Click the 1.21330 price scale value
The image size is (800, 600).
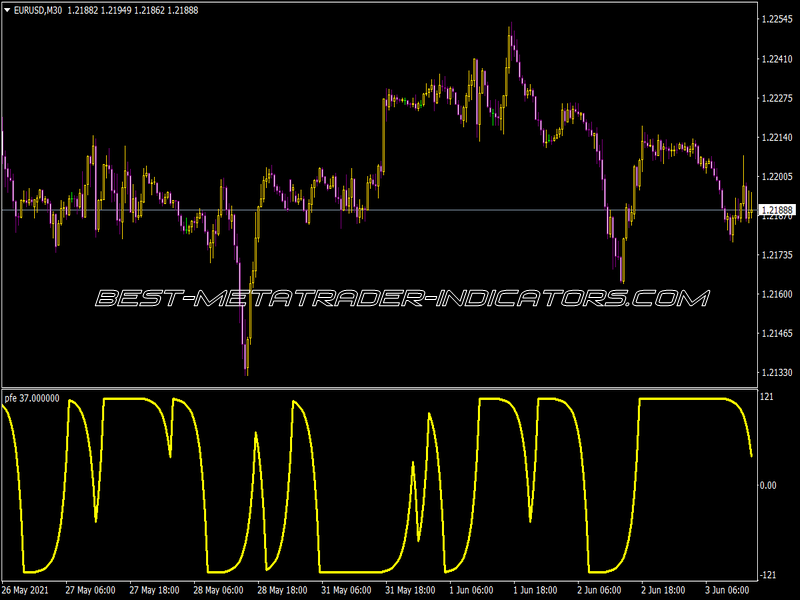[x=778, y=373]
